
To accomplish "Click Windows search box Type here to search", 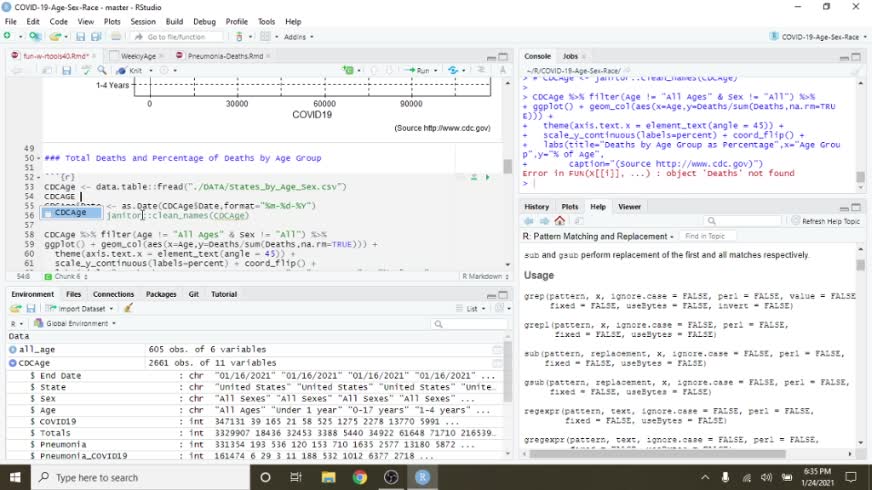I will pos(140,477).
